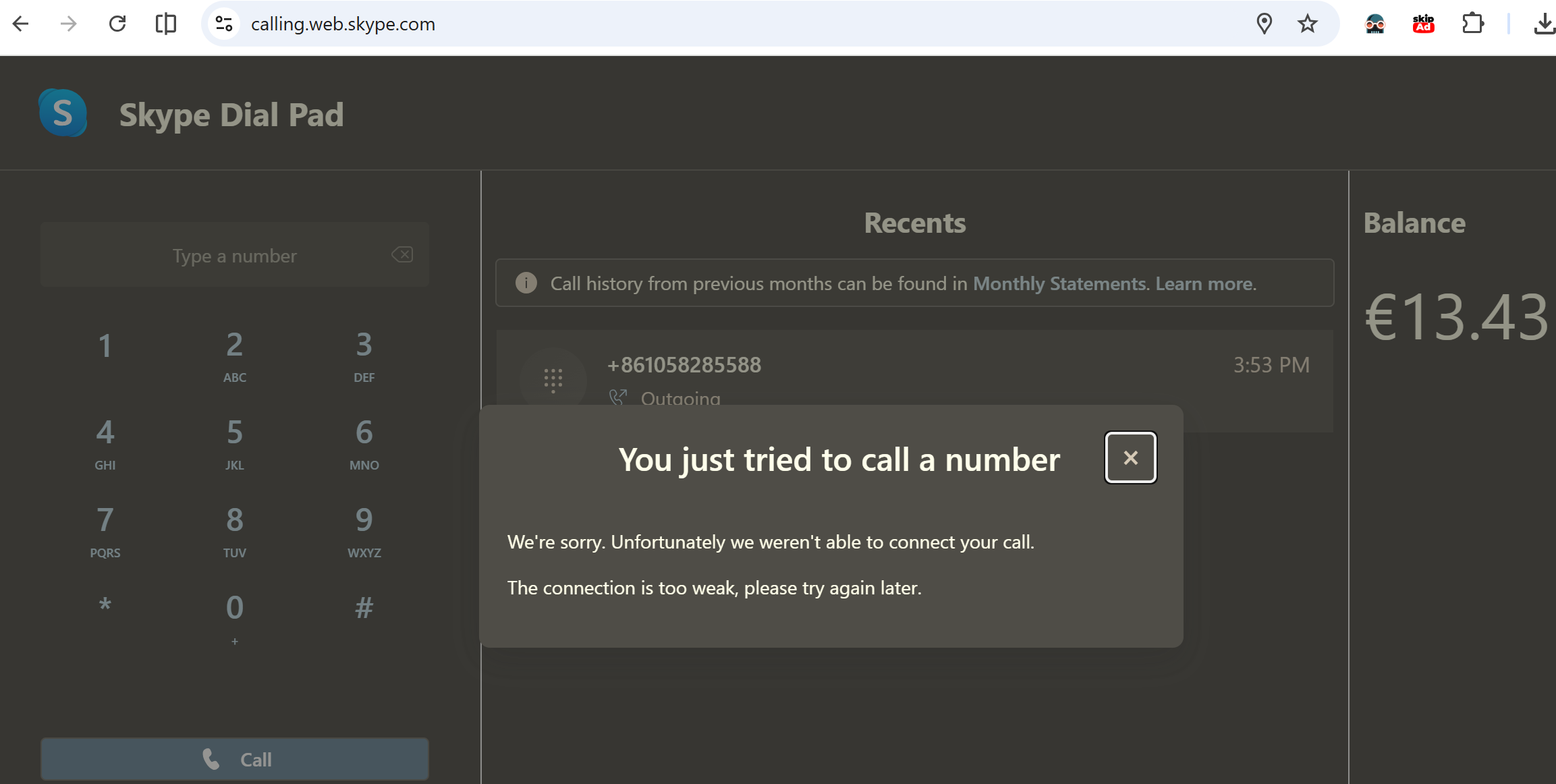1556x784 pixels.
Task: Click the browser back arrow
Action: pos(21,24)
